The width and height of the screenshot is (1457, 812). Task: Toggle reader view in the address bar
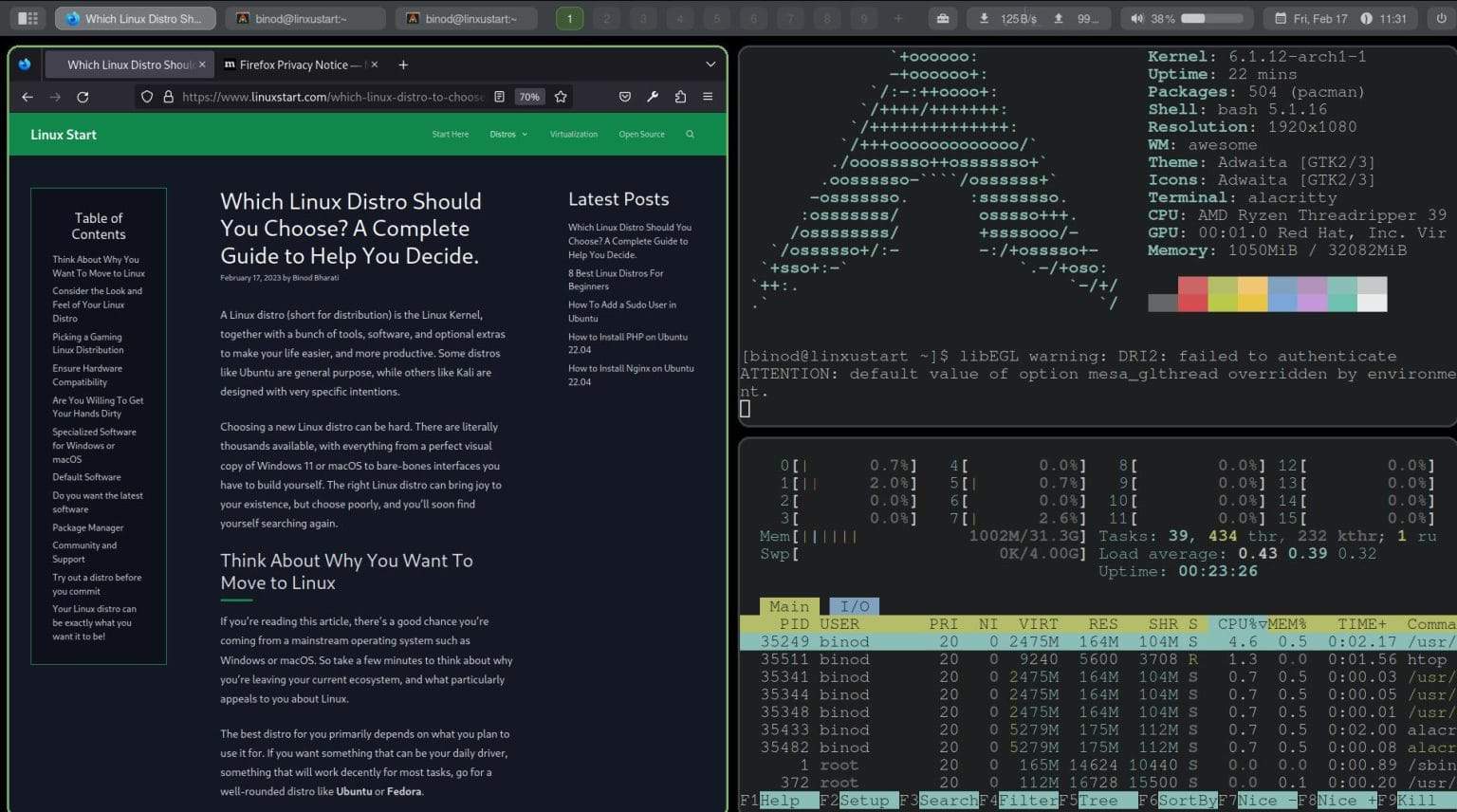tap(500, 96)
